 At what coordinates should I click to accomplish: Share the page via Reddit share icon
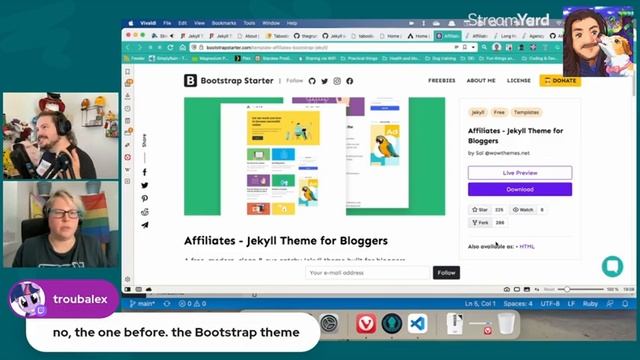click(144, 212)
